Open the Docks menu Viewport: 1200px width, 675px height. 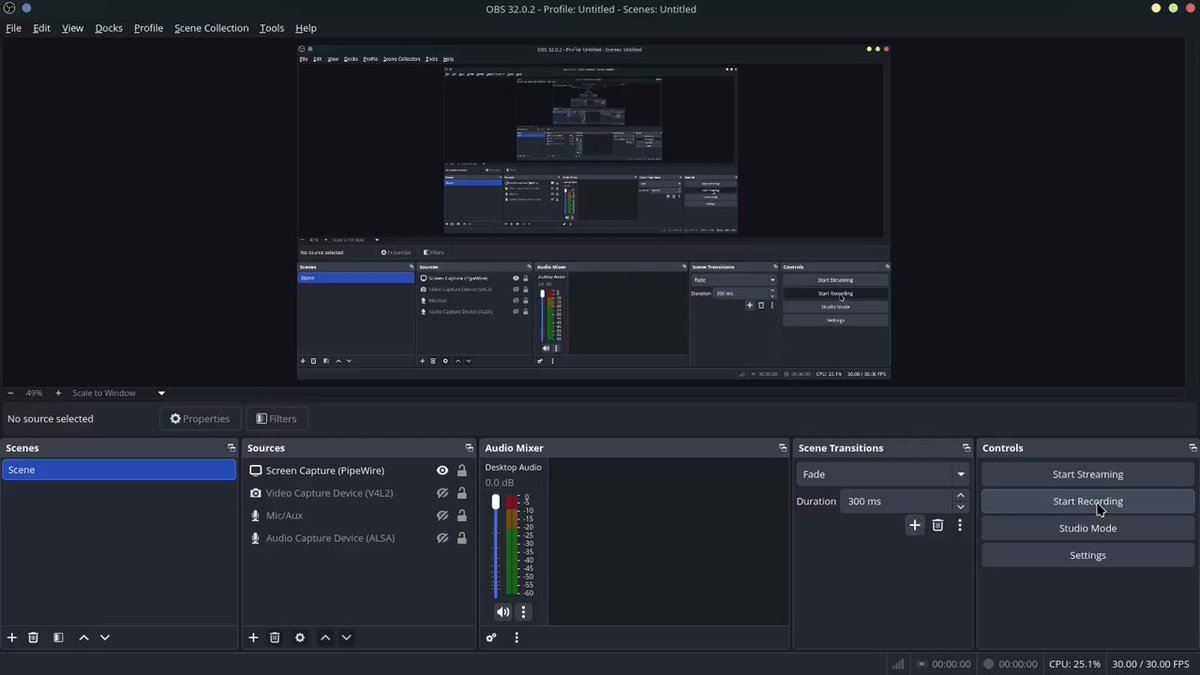coord(109,28)
